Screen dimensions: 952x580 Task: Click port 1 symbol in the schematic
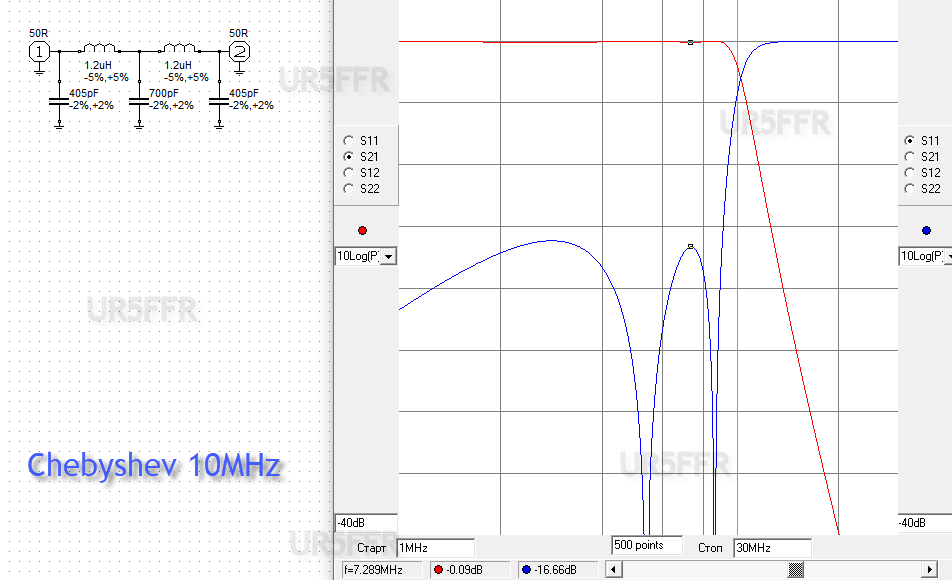(x=38, y=51)
